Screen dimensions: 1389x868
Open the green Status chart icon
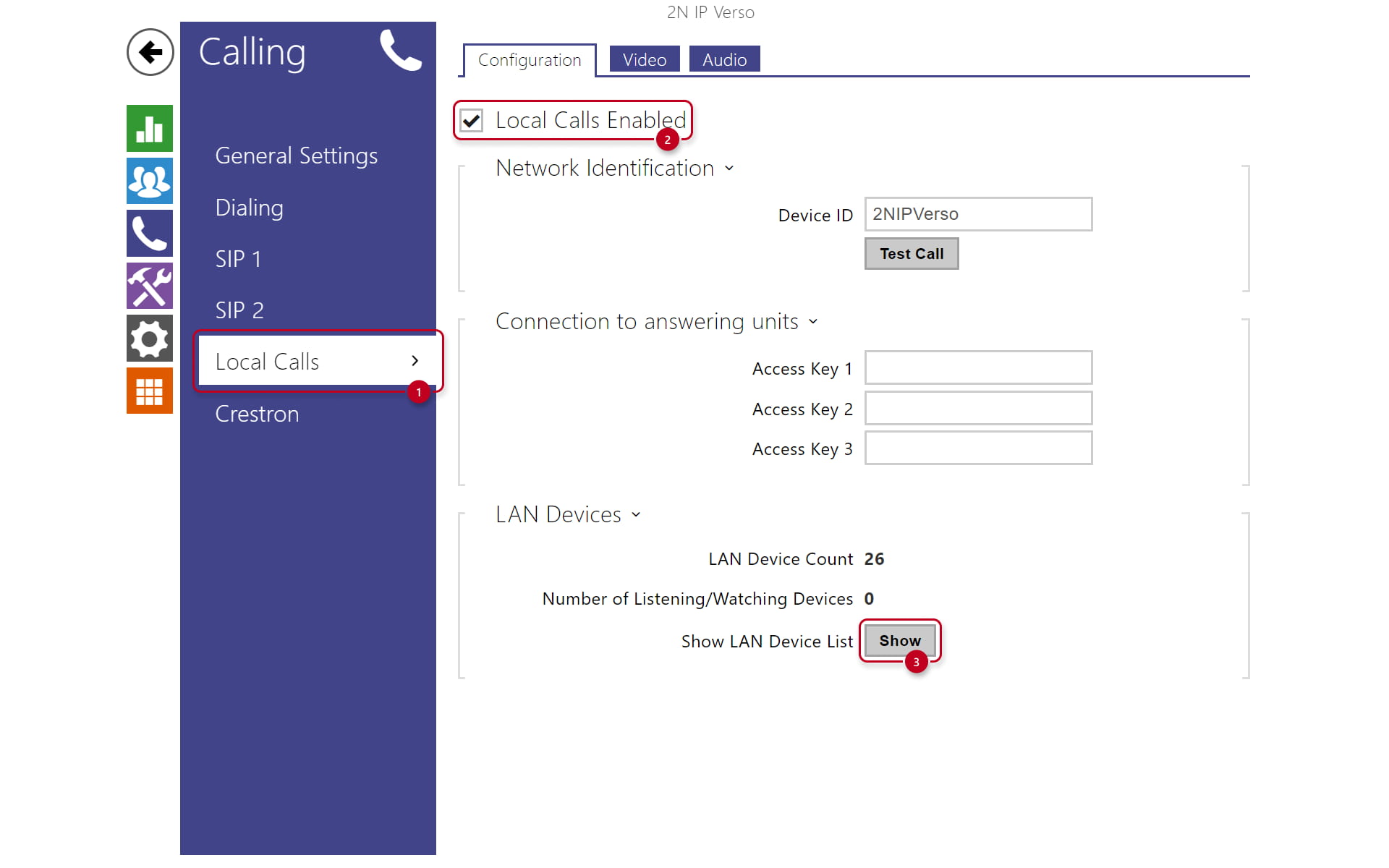click(150, 128)
